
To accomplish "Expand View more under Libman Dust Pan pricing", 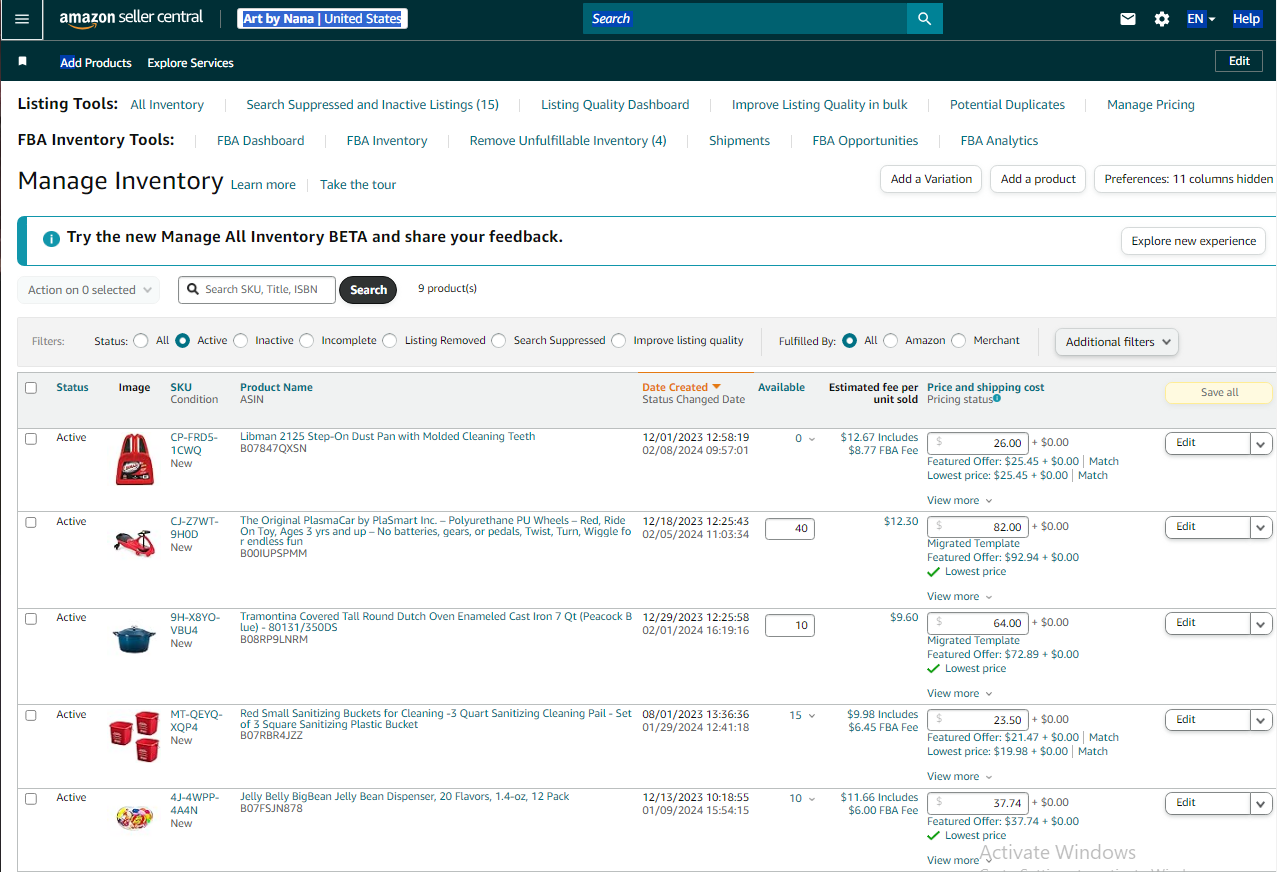I will [x=960, y=500].
